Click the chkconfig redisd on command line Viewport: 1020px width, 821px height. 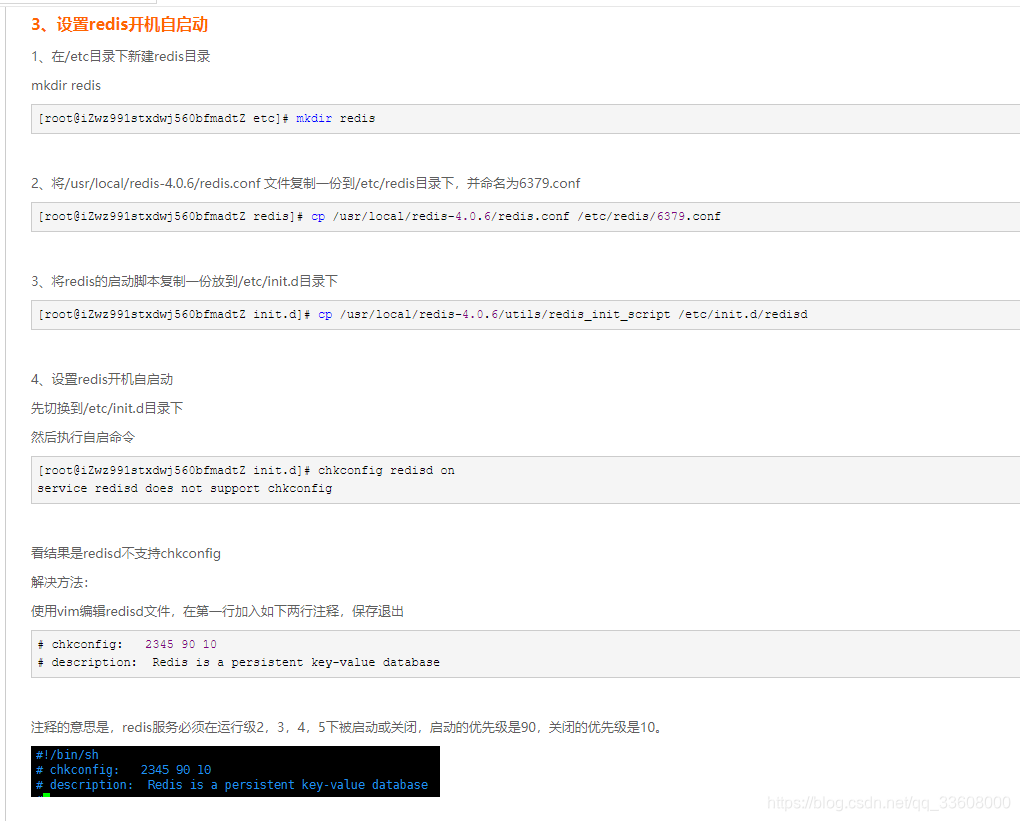246,470
